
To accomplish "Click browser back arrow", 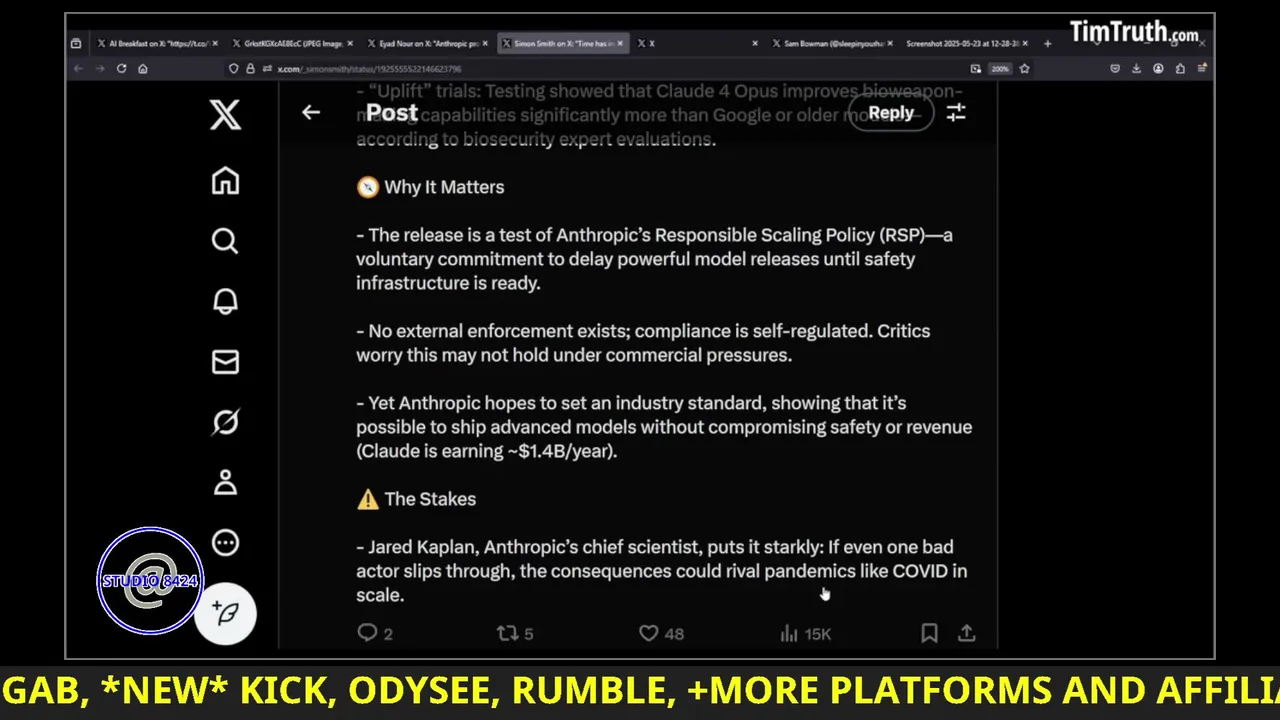I will pos(78,69).
